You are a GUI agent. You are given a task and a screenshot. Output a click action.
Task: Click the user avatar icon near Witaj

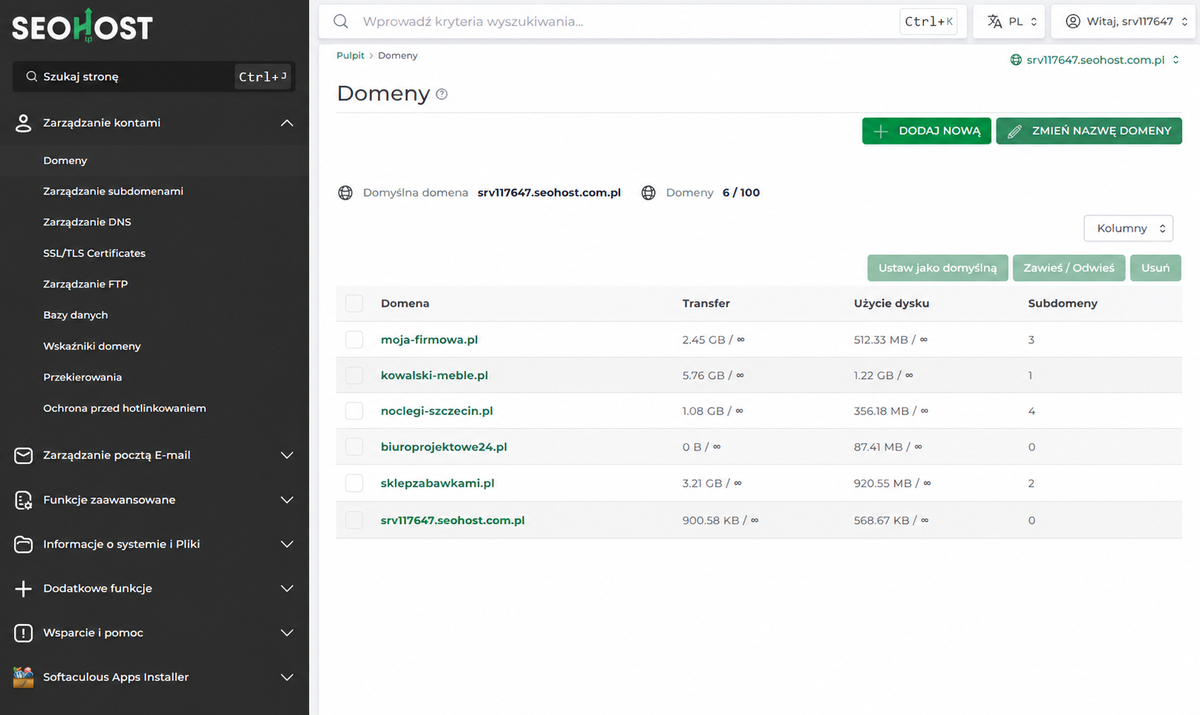[1073, 21]
